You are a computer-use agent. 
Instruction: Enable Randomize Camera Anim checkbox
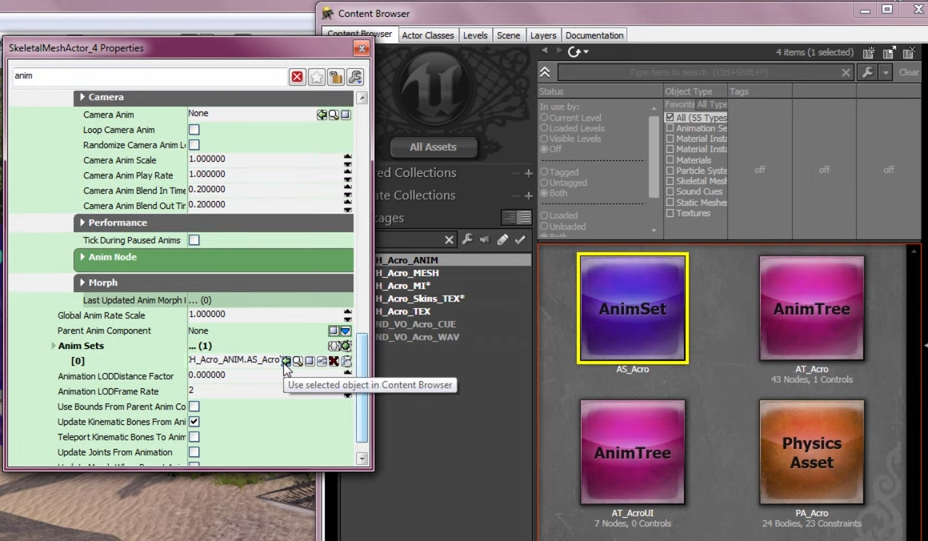194,144
